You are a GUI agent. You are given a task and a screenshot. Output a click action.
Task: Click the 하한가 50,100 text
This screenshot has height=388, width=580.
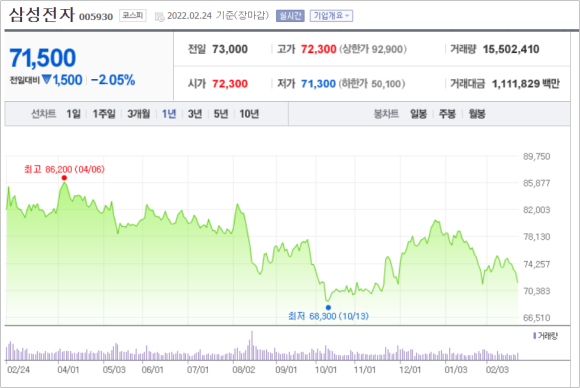372,84
